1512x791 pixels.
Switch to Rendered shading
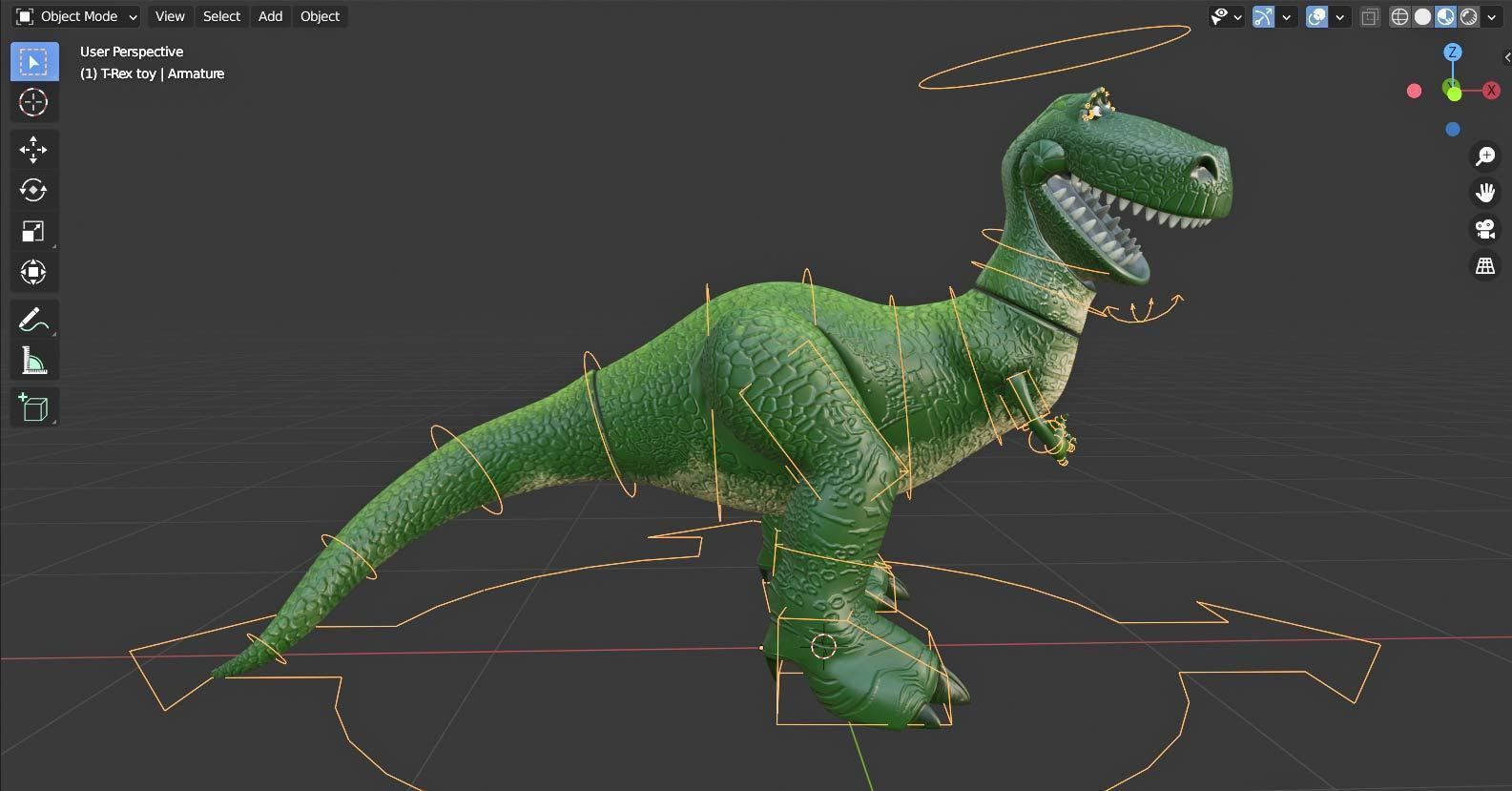click(x=1469, y=16)
